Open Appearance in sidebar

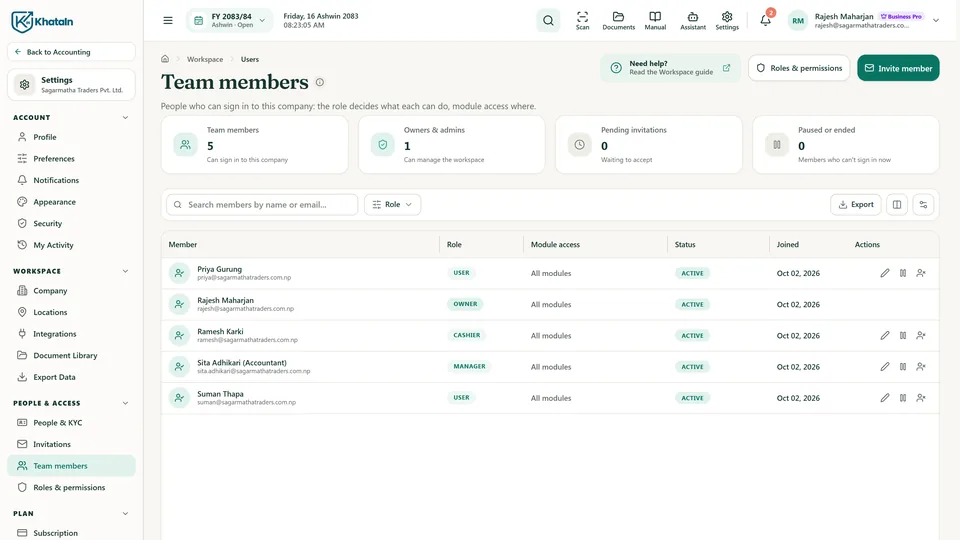[71, 201]
